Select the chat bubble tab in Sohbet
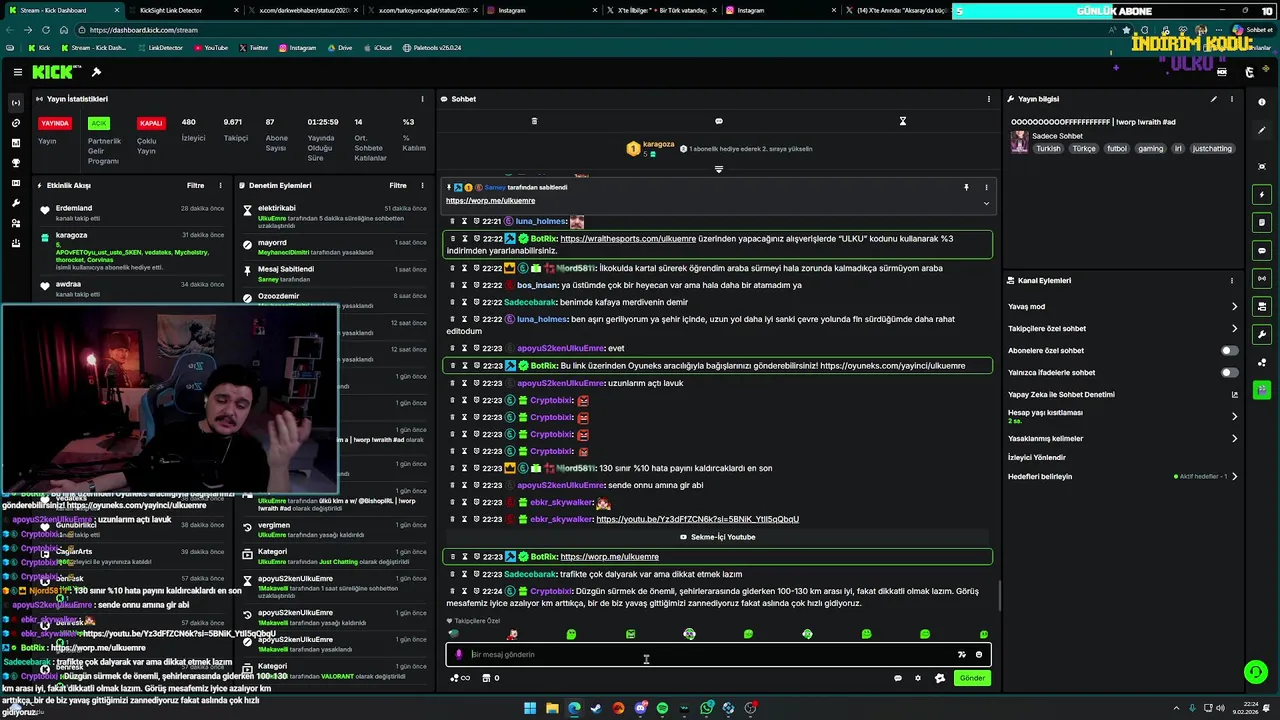1280x720 pixels. click(718, 121)
